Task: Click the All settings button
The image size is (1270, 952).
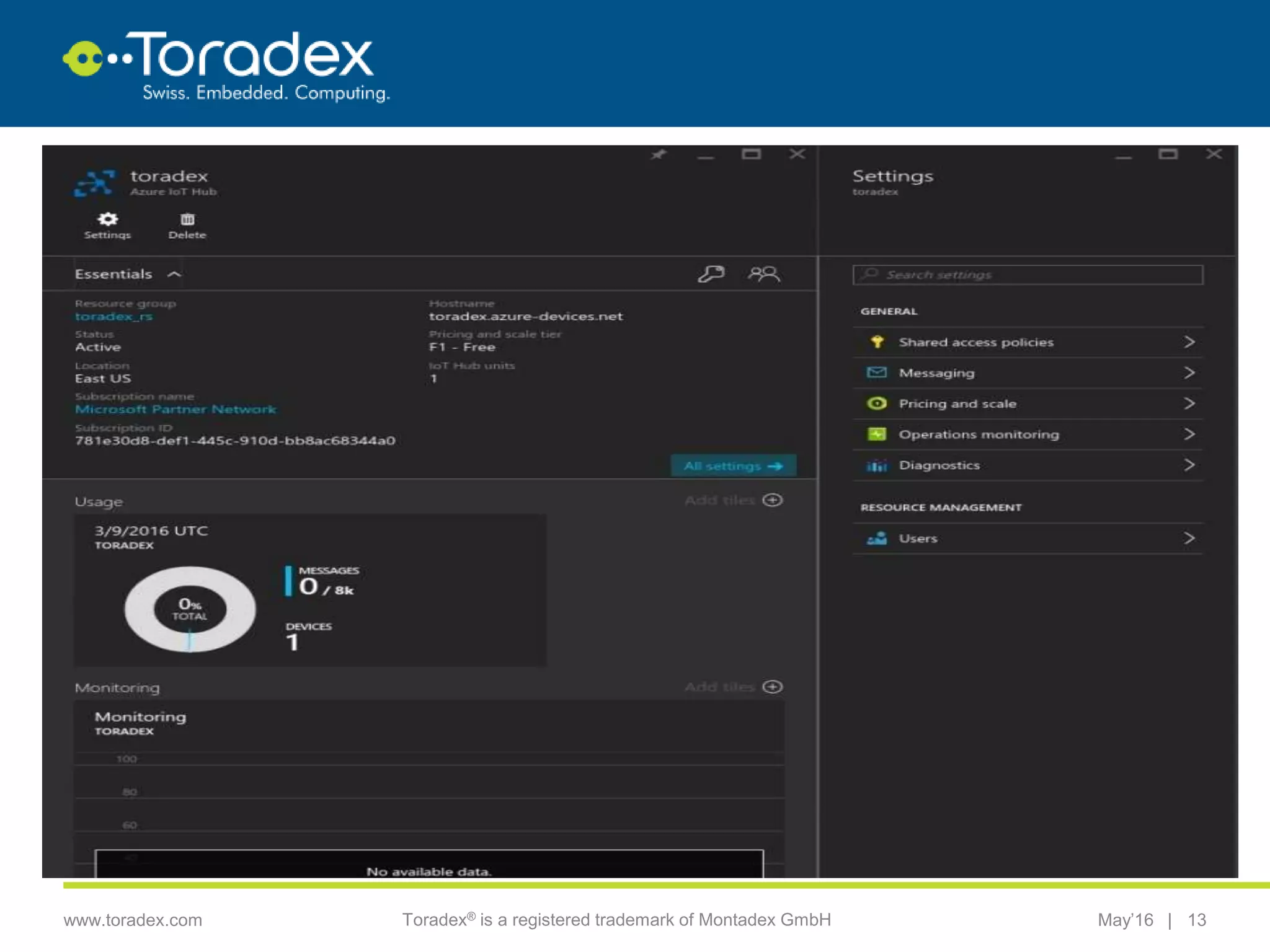Action: (x=733, y=466)
